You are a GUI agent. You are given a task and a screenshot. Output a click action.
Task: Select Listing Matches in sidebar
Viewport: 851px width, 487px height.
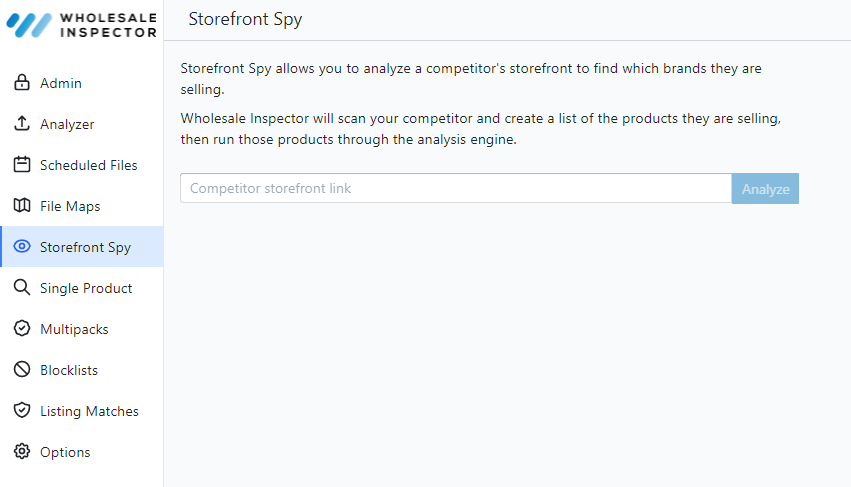tap(89, 411)
